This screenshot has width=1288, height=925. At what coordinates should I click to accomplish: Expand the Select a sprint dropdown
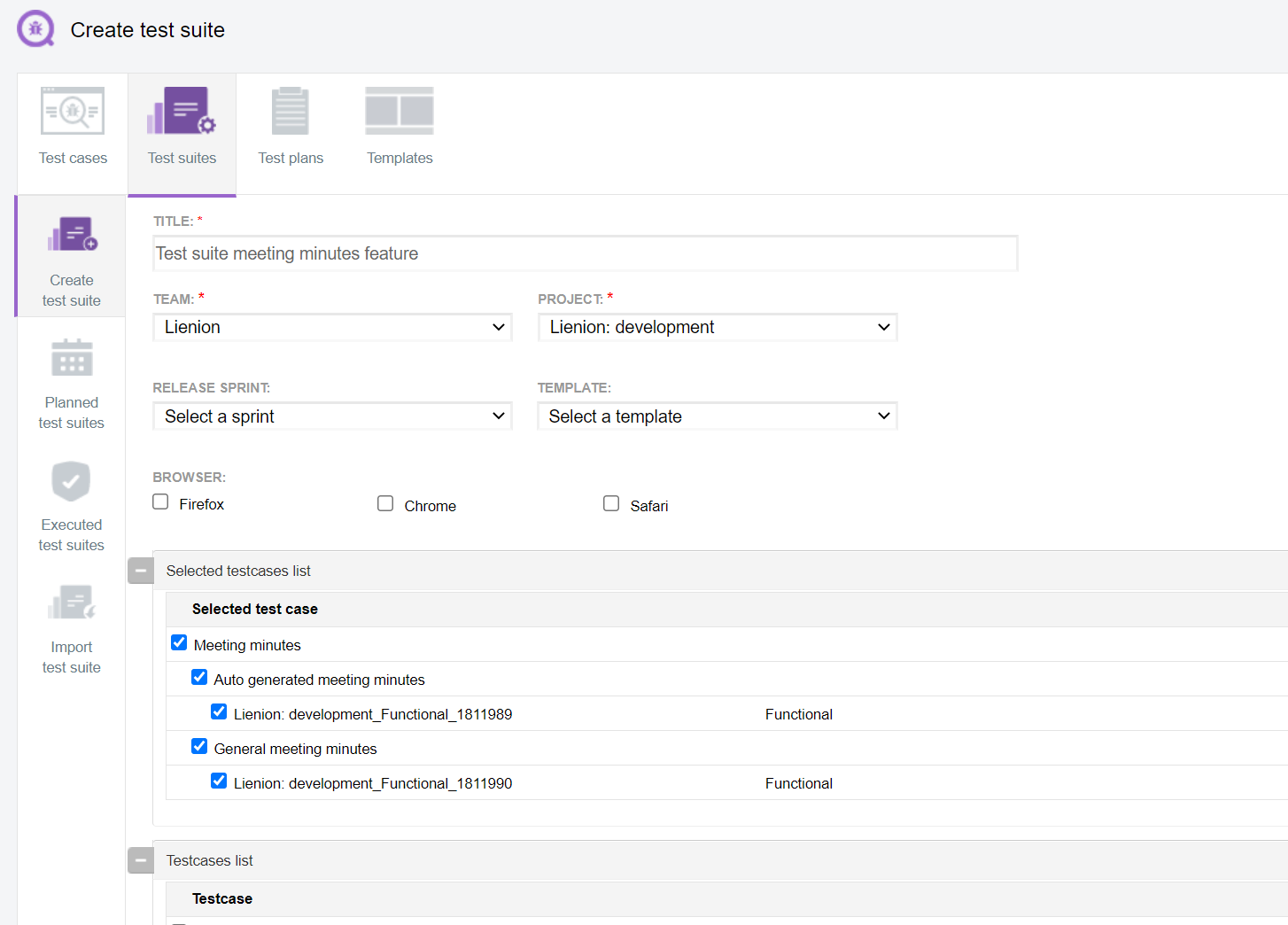pos(332,416)
